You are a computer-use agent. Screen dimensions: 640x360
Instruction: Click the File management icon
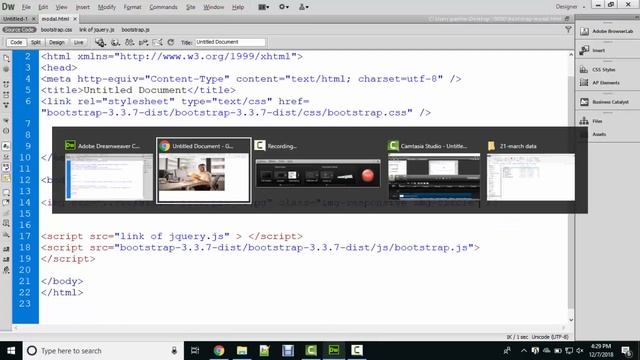click(x=129, y=42)
